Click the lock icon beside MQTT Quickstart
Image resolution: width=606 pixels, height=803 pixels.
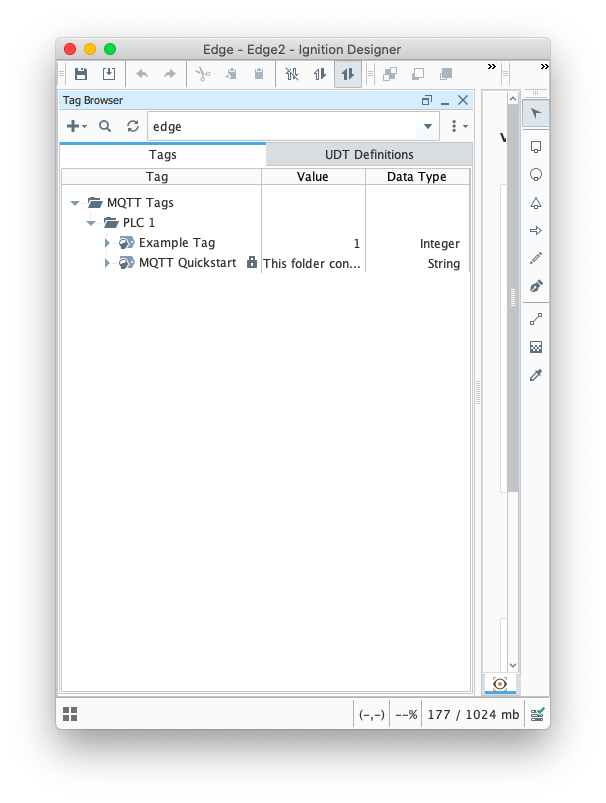pos(252,262)
